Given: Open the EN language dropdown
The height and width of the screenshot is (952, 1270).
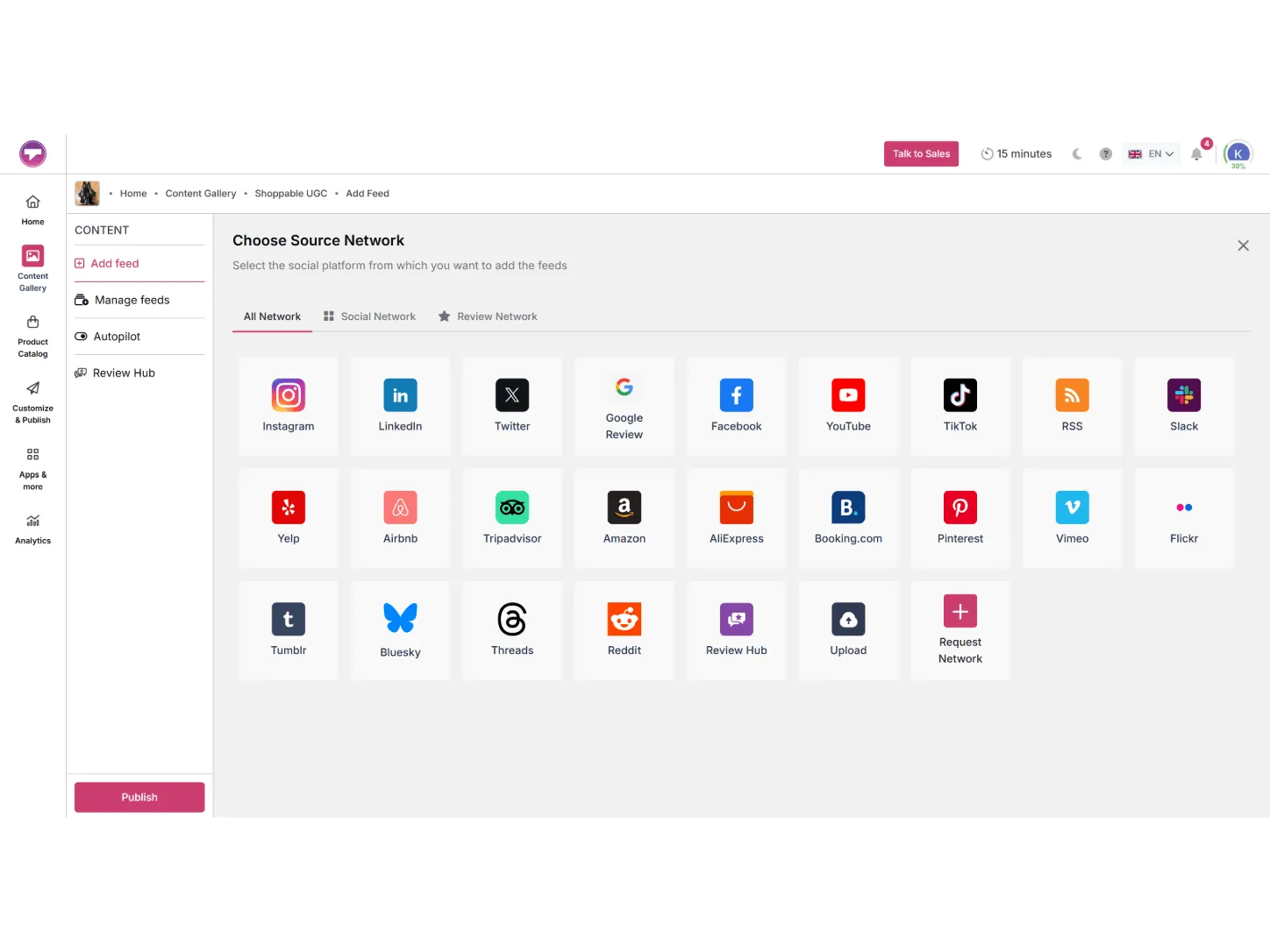Looking at the screenshot, I should pyautogui.click(x=1151, y=154).
